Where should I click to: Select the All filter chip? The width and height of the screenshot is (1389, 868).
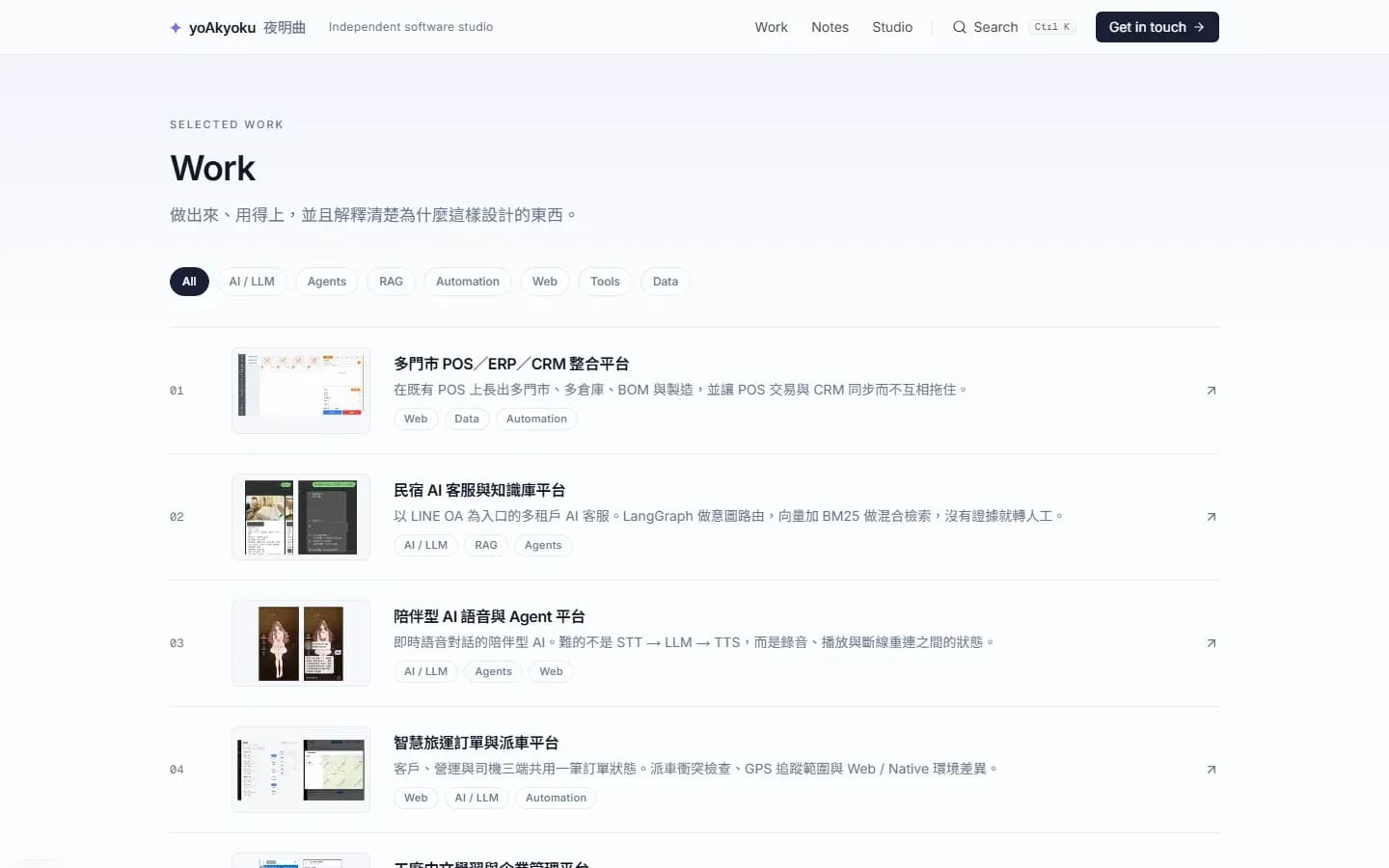pyautogui.click(x=189, y=282)
